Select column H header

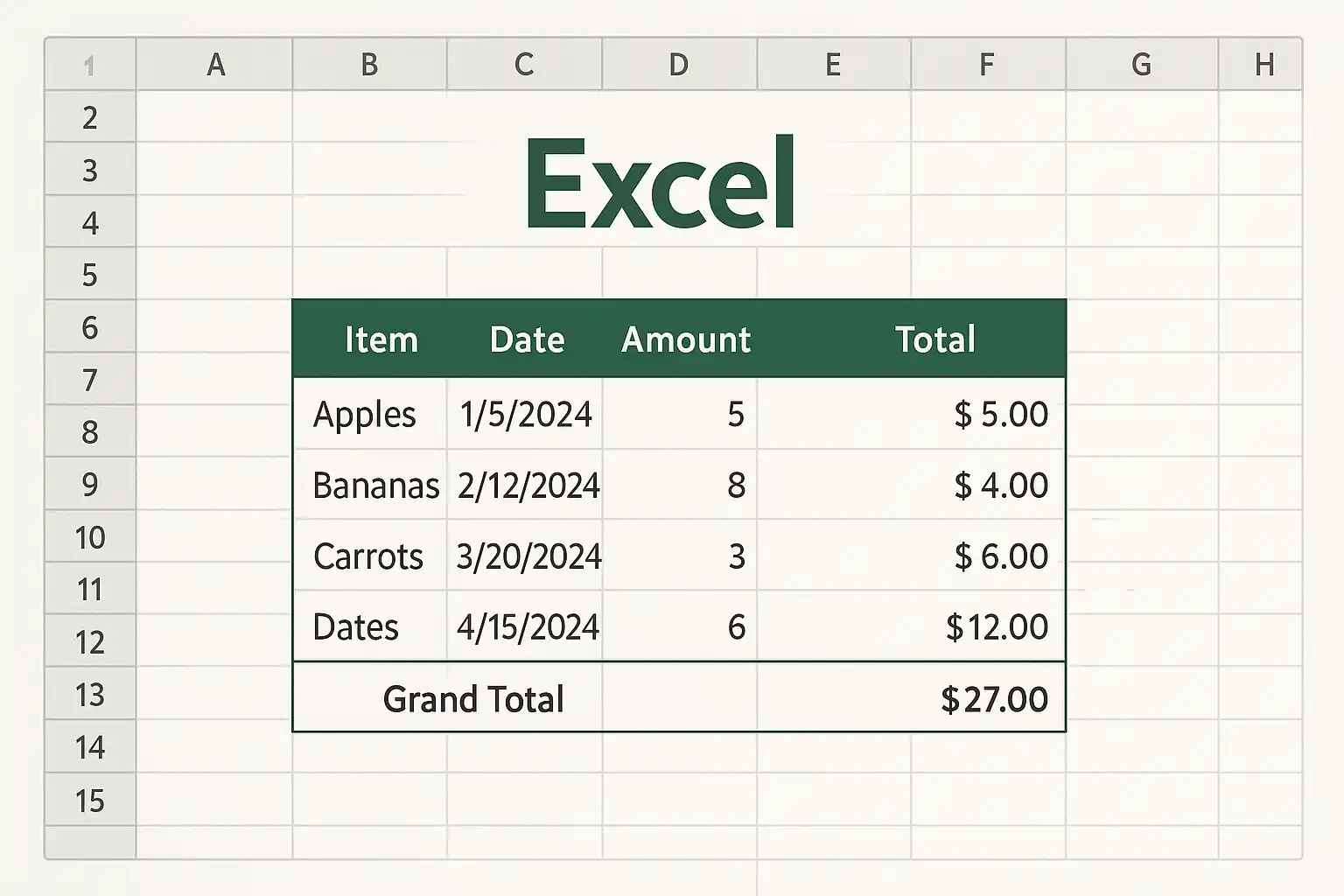1263,64
